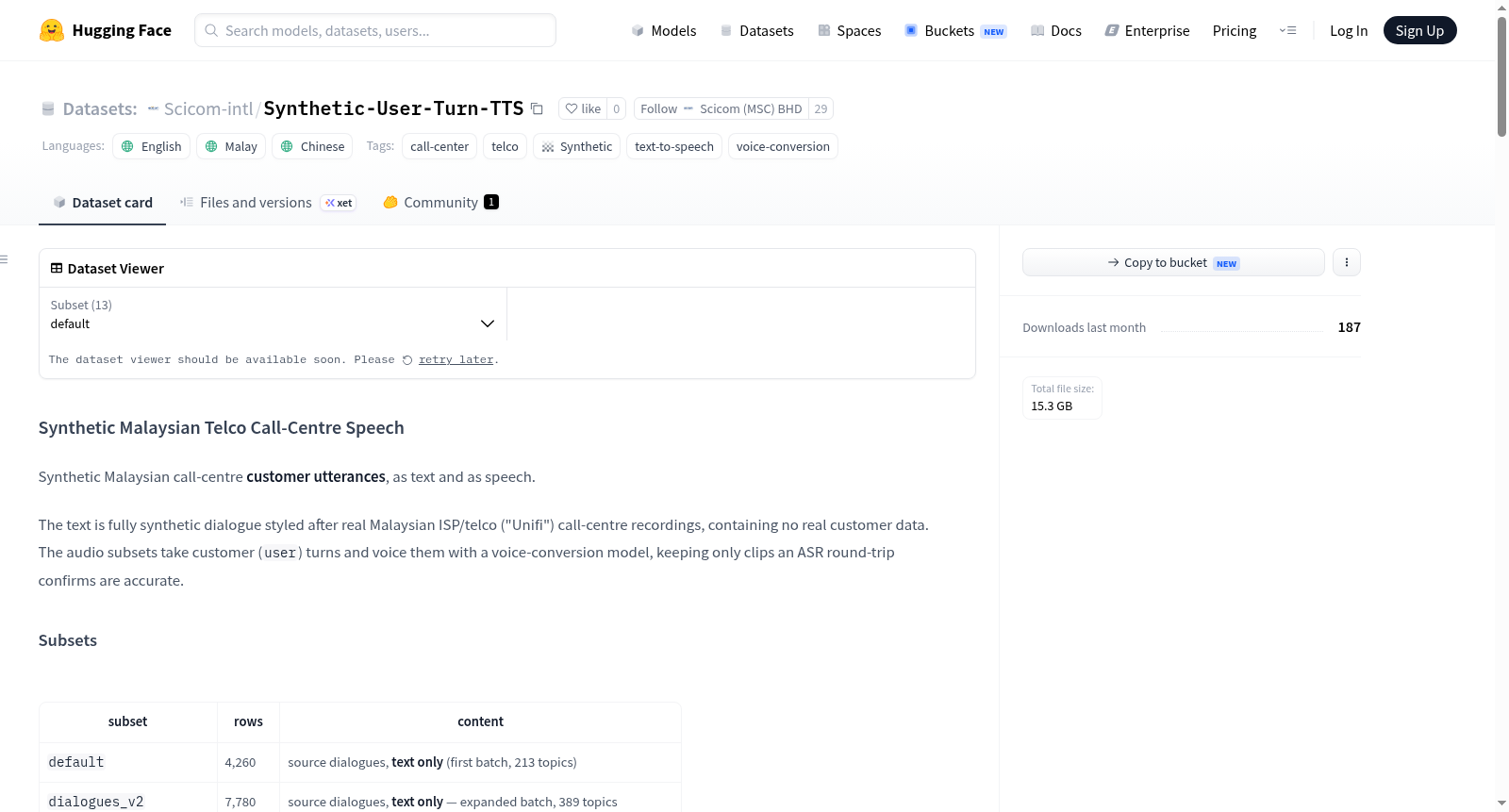The image size is (1509, 812).
Task: Click the Synthetic tag
Action: [x=576, y=146]
